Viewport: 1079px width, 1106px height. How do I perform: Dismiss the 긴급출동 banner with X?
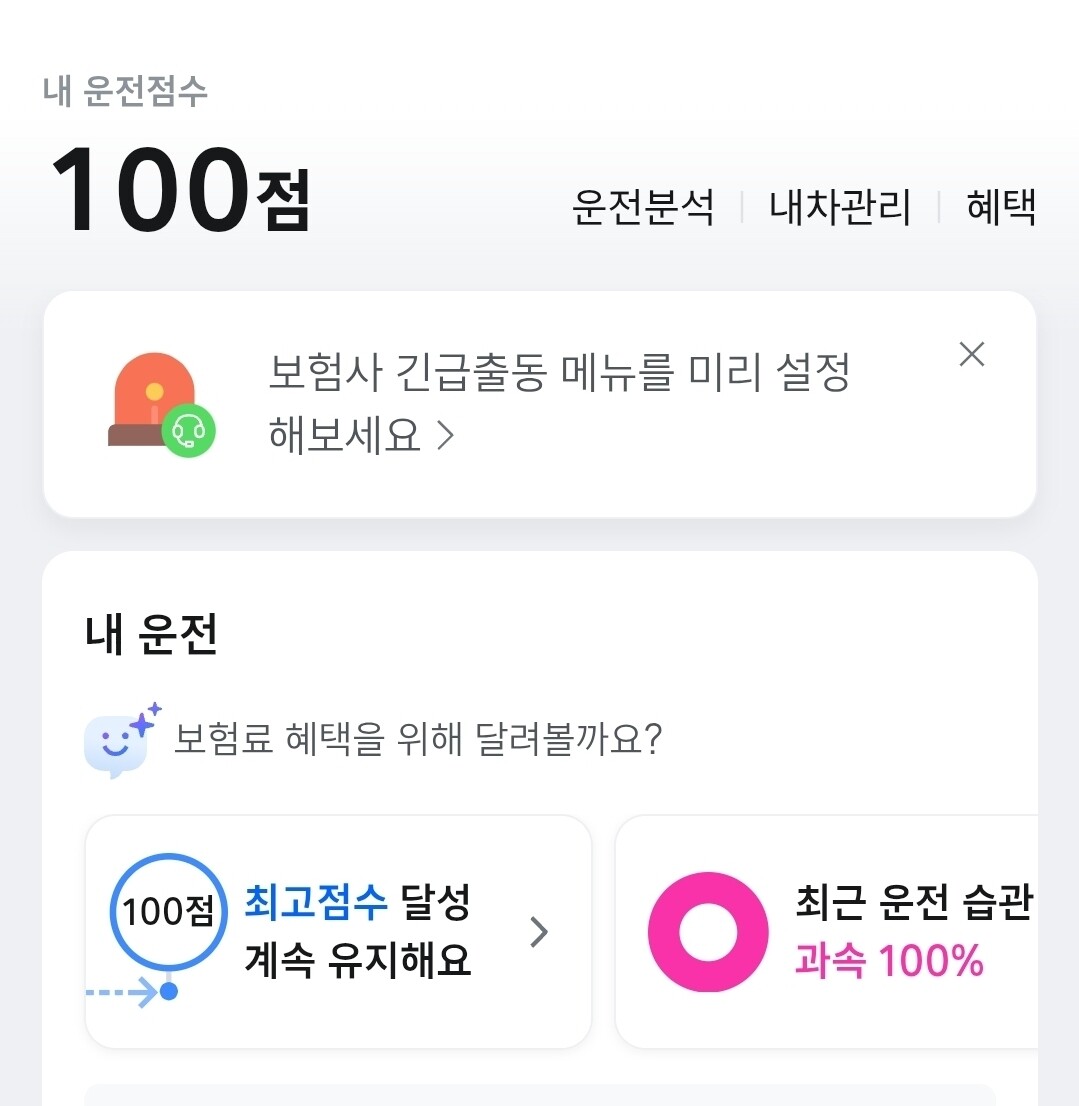[971, 354]
